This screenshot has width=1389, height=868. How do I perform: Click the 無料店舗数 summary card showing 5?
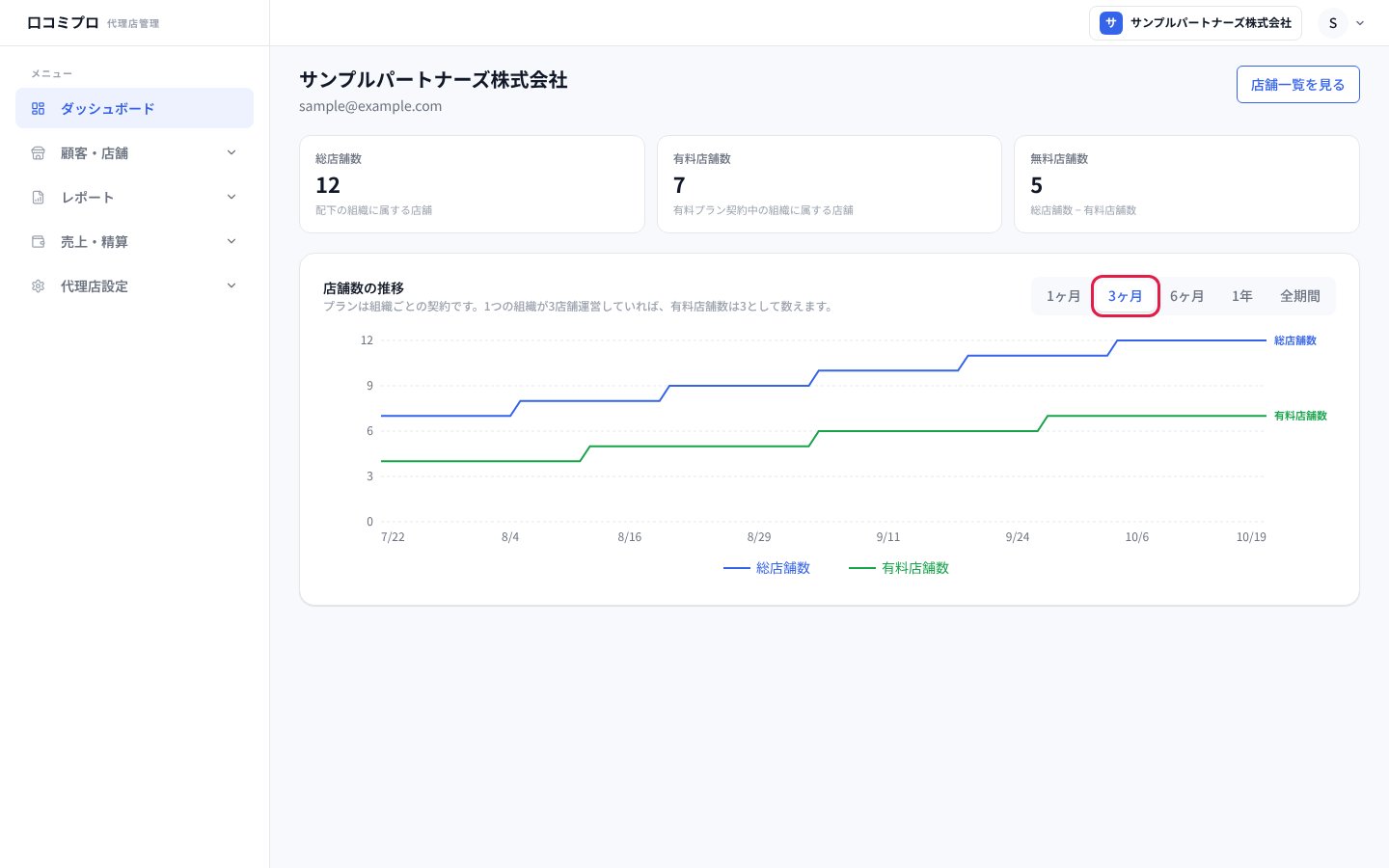click(1186, 184)
